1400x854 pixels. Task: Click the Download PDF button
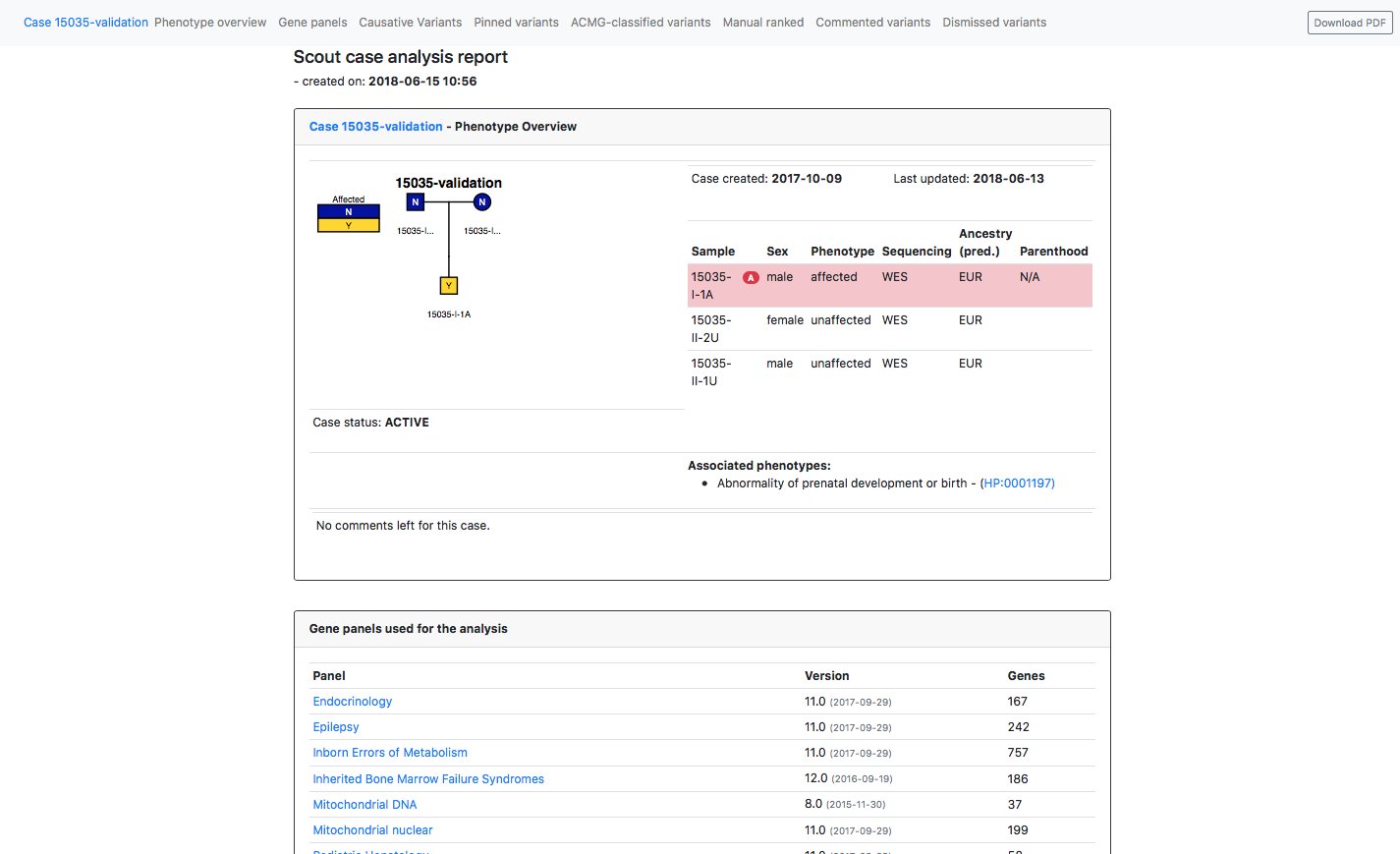1350,23
